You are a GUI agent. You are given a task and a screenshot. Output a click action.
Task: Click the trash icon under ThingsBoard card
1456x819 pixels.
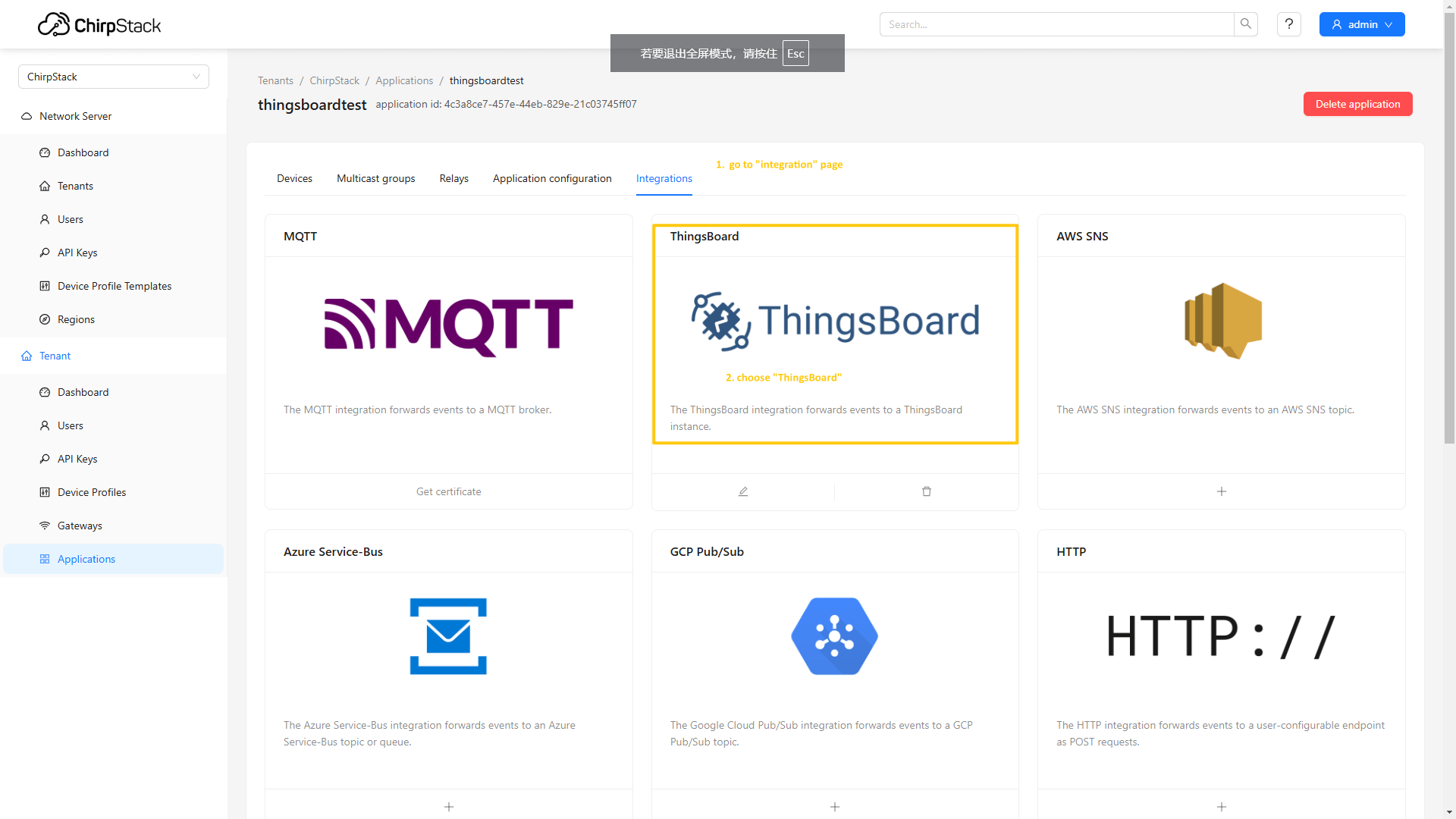pos(926,491)
